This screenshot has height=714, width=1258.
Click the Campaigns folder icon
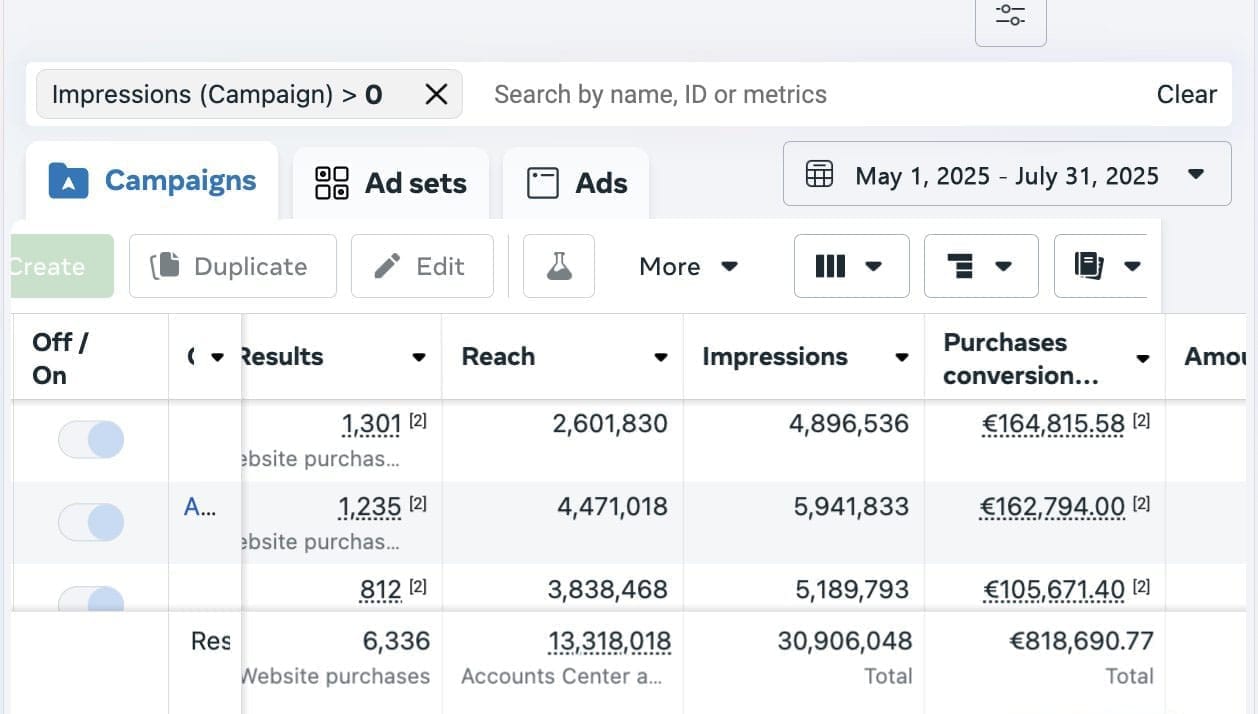(69, 181)
